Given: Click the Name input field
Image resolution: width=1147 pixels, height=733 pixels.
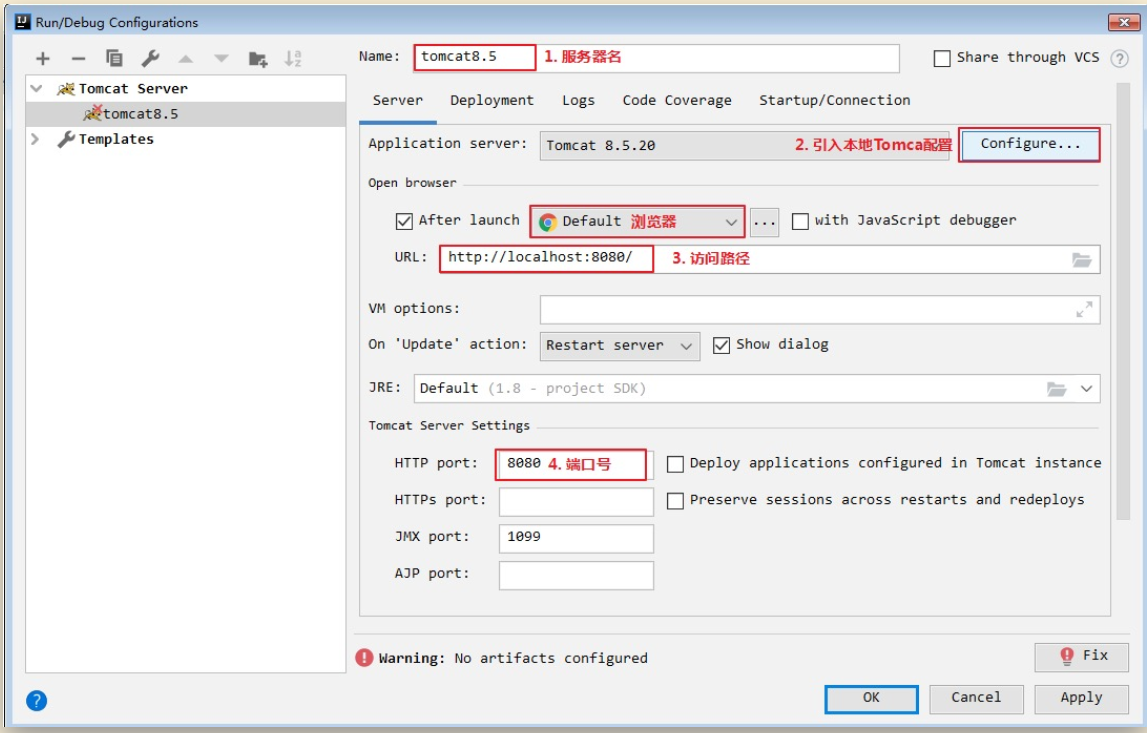Looking at the screenshot, I should click(657, 58).
